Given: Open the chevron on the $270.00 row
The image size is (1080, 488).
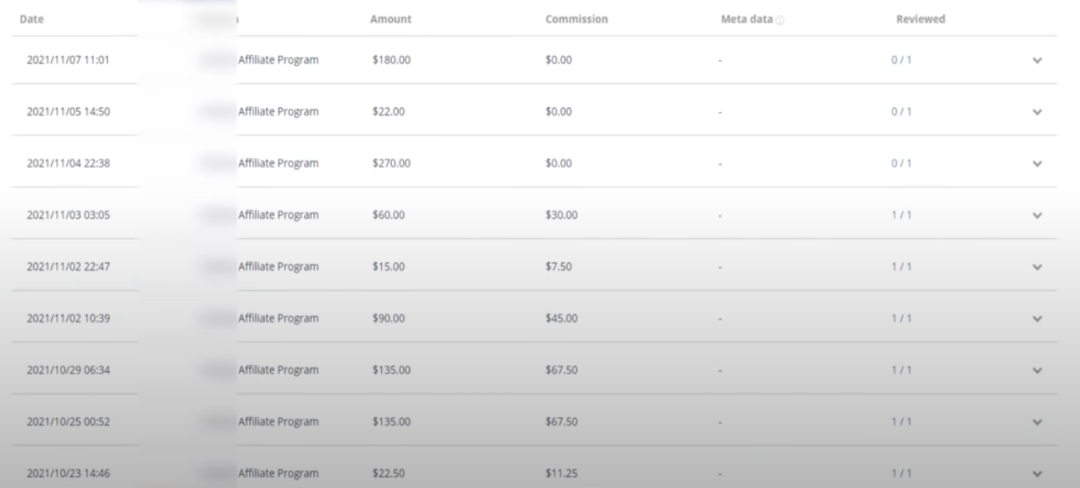Looking at the screenshot, I should pos(1037,164).
